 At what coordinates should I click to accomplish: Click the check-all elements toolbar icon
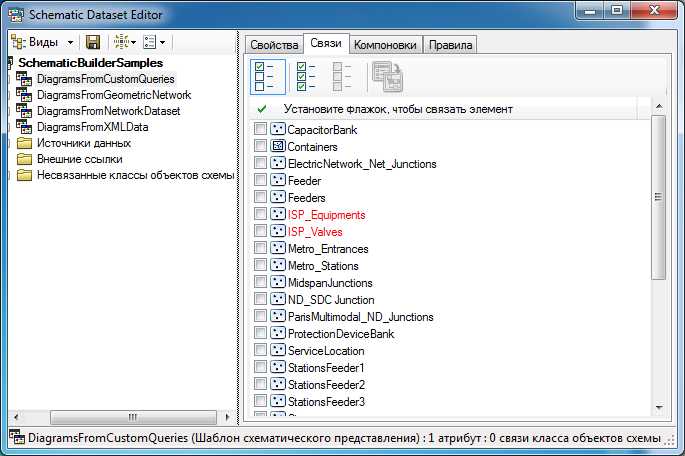click(306, 76)
